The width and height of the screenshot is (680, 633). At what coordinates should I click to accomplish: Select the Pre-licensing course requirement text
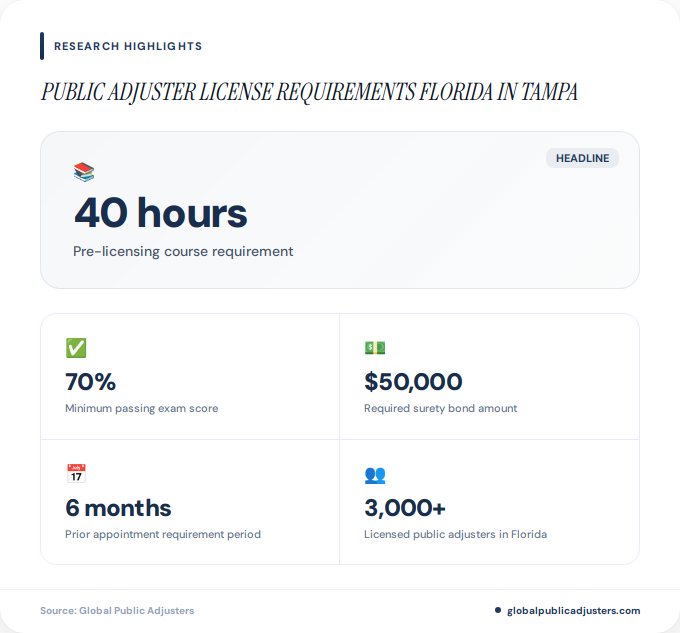pyautogui.click(x=183, y=251)
